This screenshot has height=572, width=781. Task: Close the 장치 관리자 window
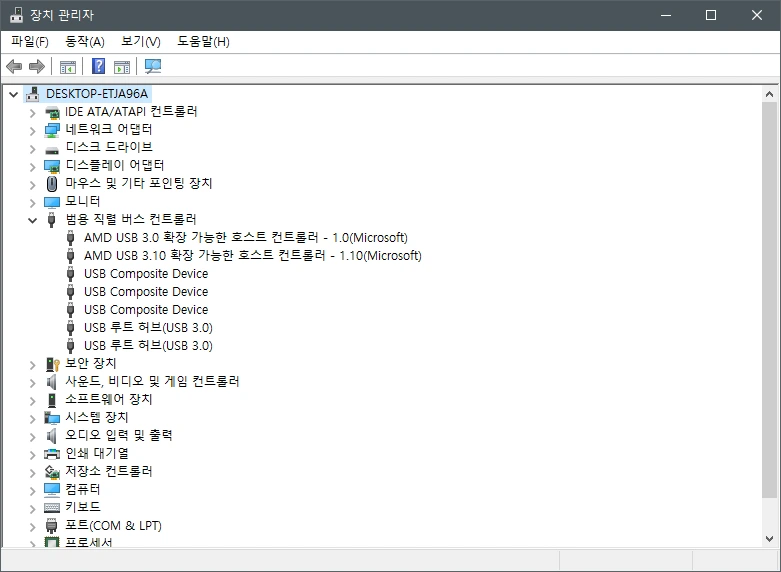(x=757, y=15)
